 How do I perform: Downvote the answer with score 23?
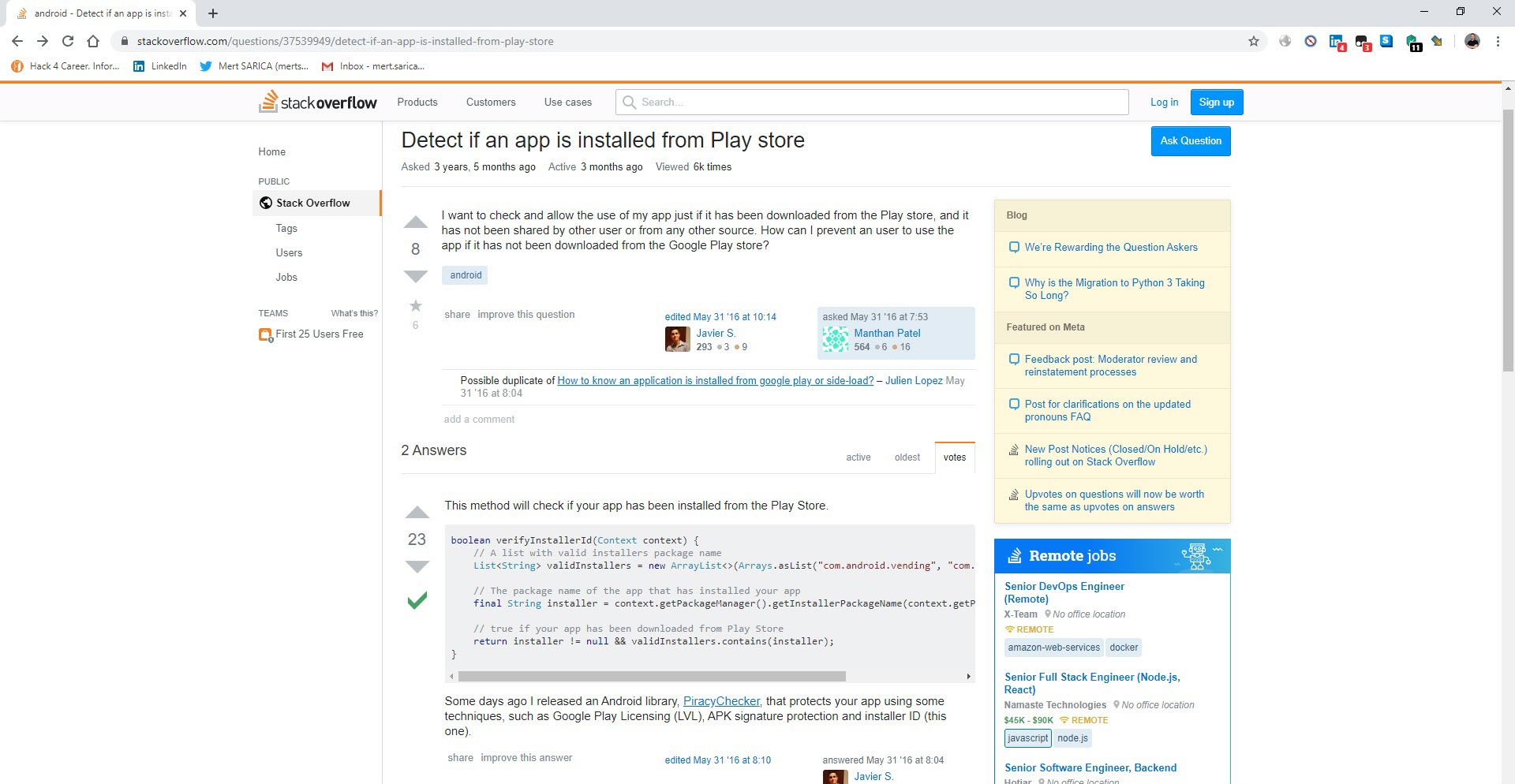point(417,566)
